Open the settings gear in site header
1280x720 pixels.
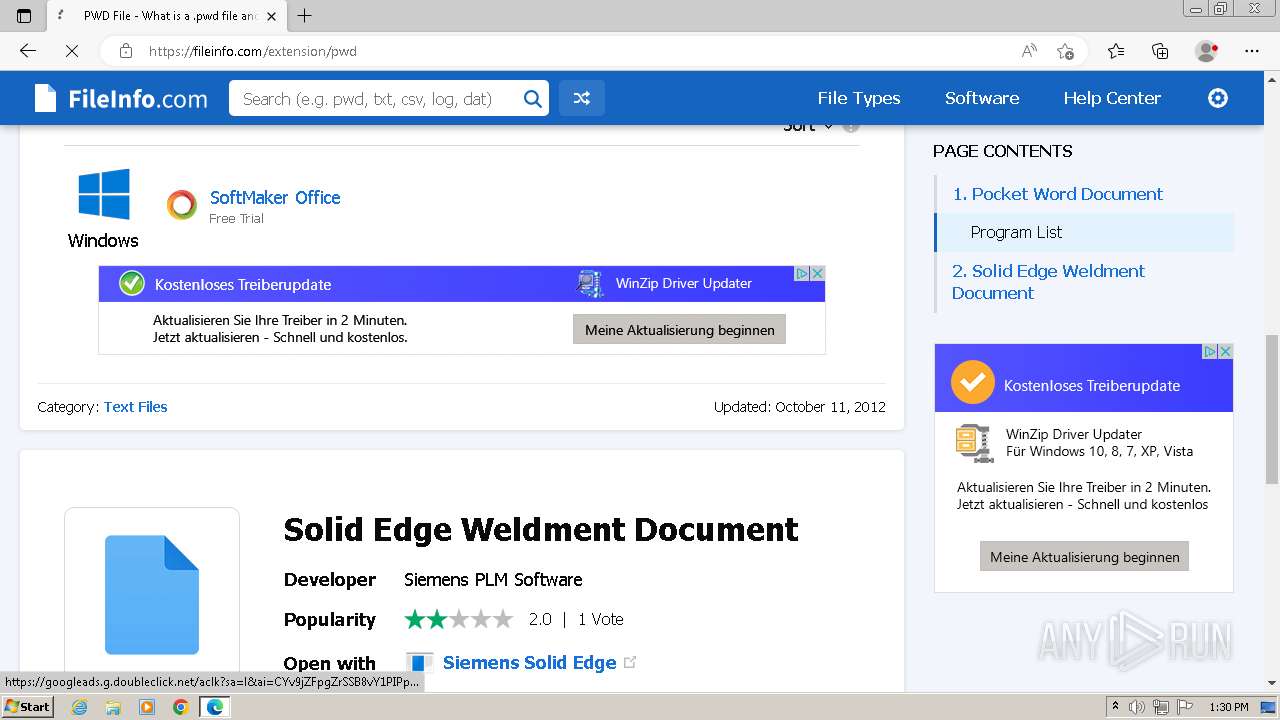1218,98
